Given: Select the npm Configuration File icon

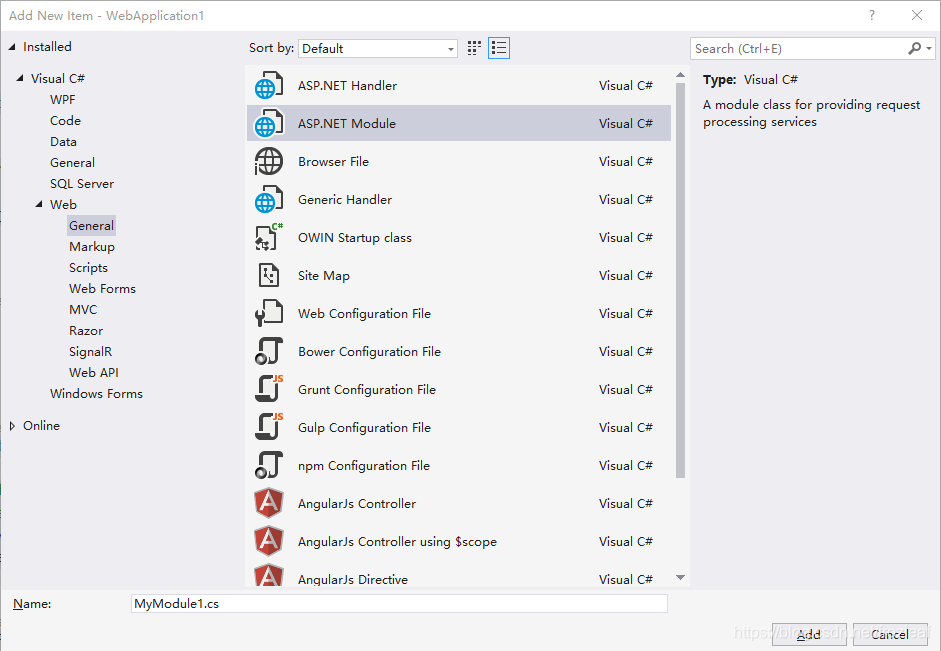Looking at the screenshot, I should [x=268, y=466].
